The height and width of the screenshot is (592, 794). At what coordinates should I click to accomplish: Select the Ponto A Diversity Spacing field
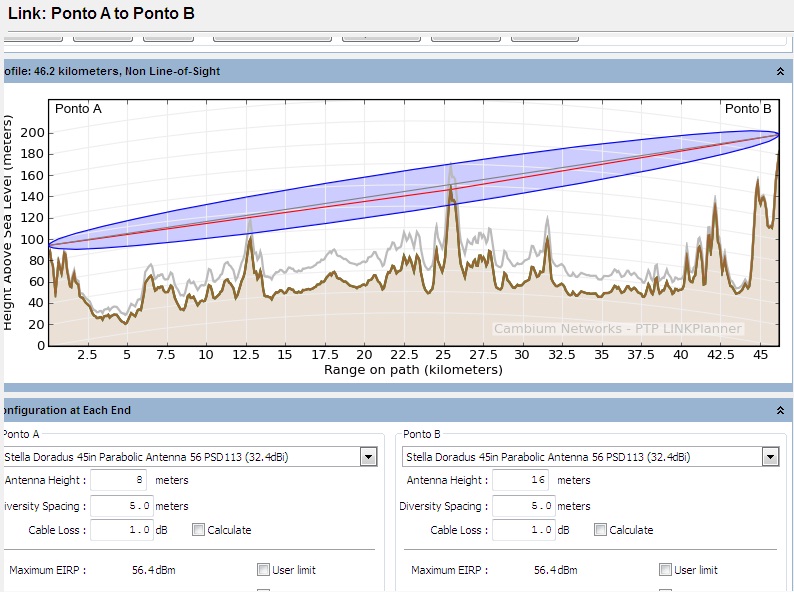point(122,506)
